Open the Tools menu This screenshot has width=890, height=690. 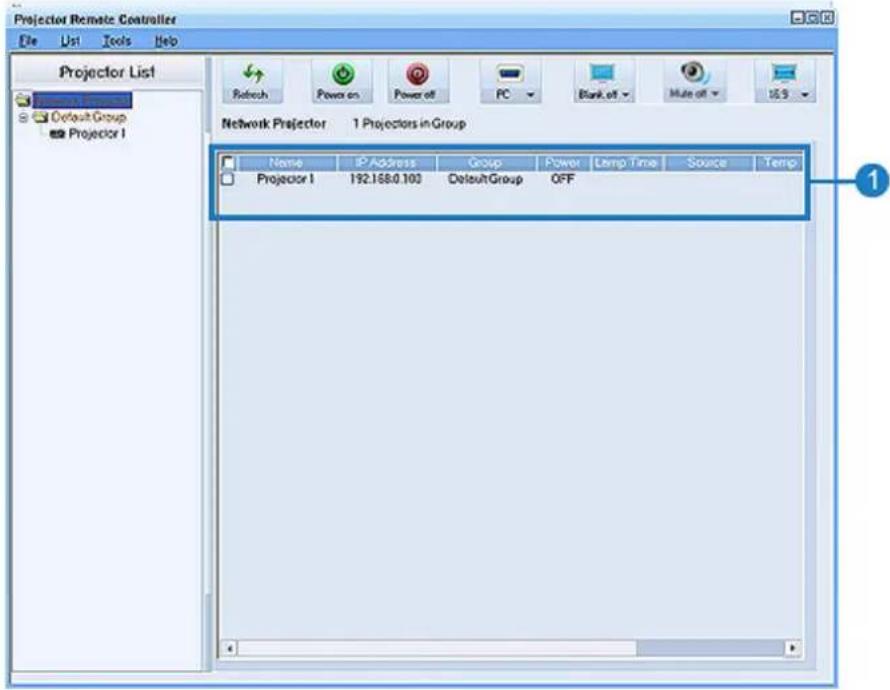point(117,41)
